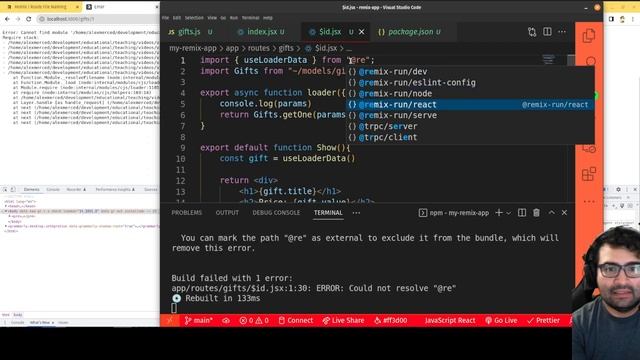Click gifts in the breadcrumb path
640x360 pixels.
click(x=286, y=48)
